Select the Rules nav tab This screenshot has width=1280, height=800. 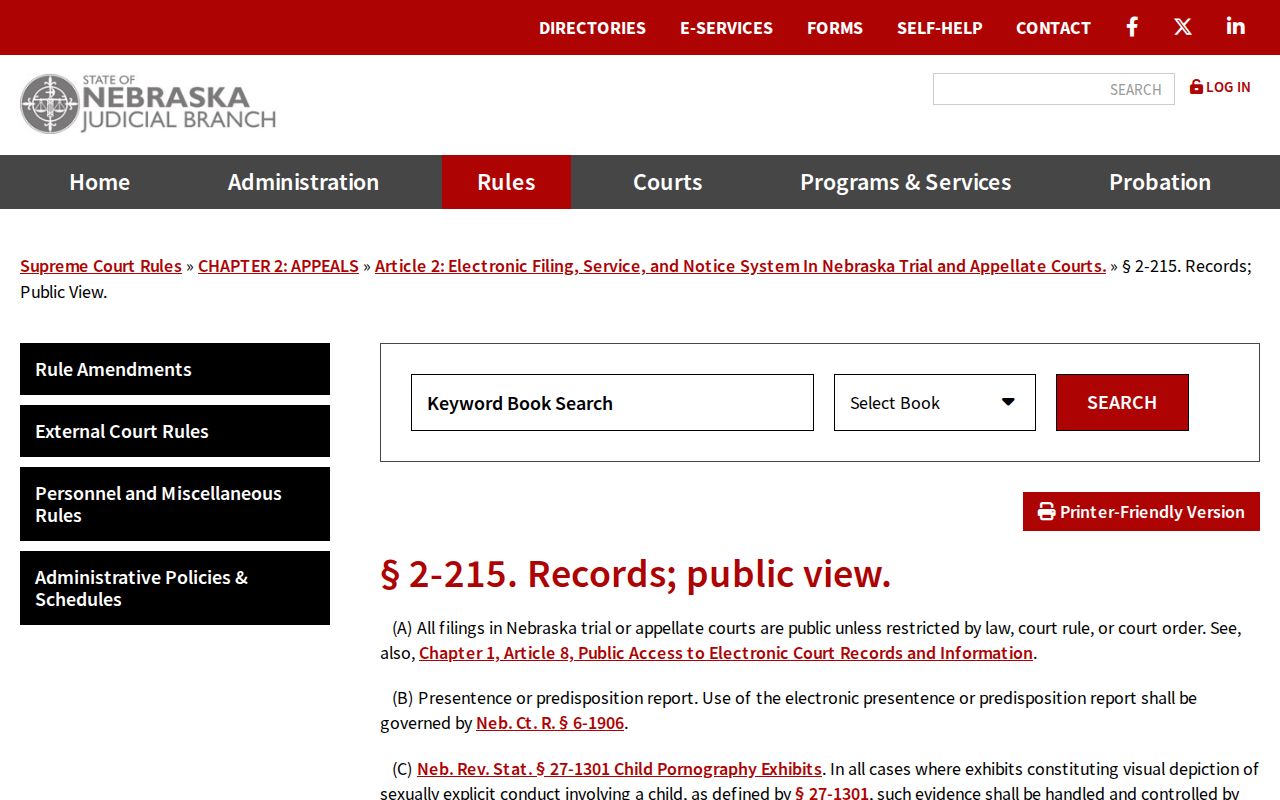pos(506,182)
